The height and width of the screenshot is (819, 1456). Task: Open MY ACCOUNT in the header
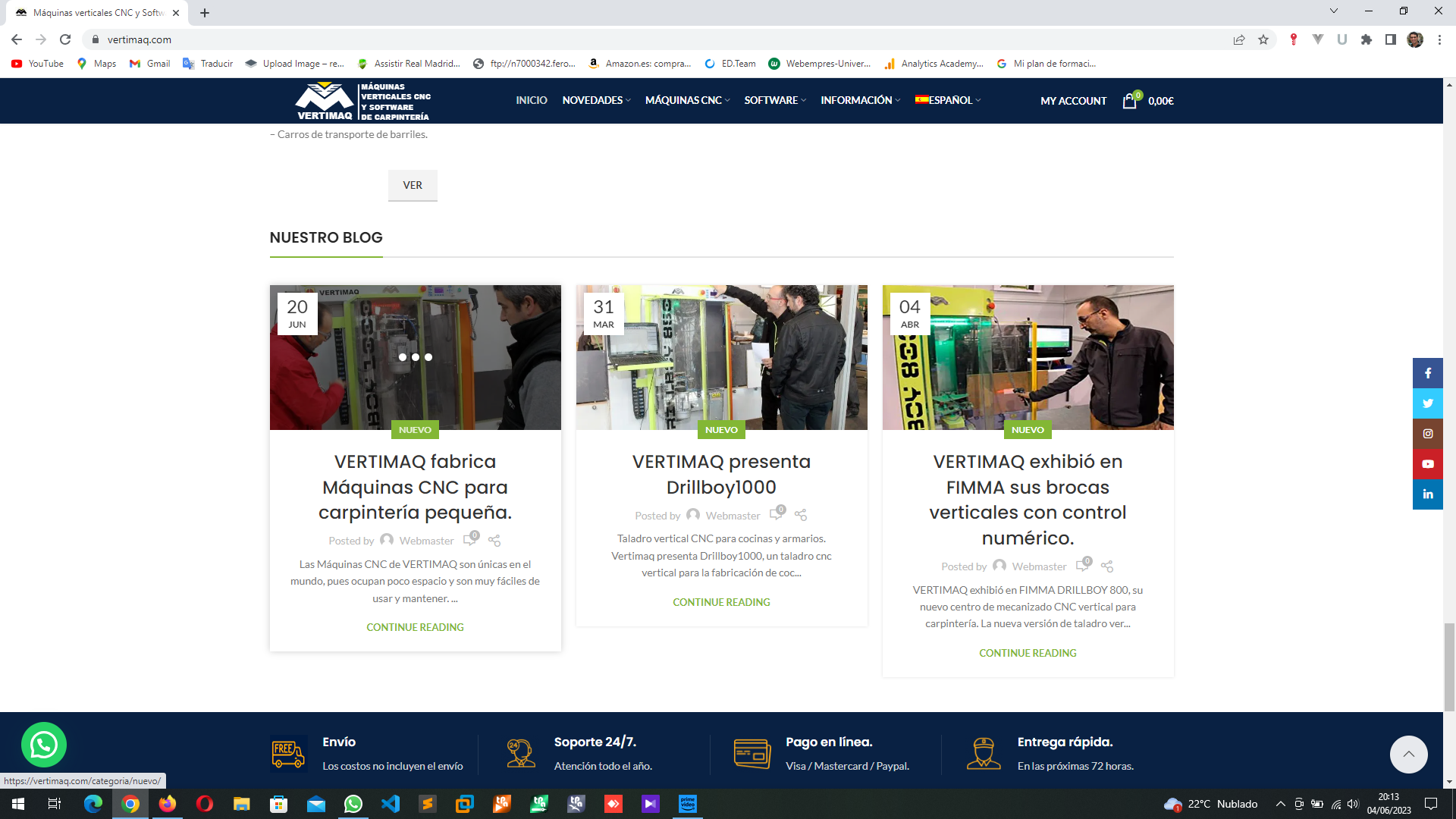tap(1073, 101)
